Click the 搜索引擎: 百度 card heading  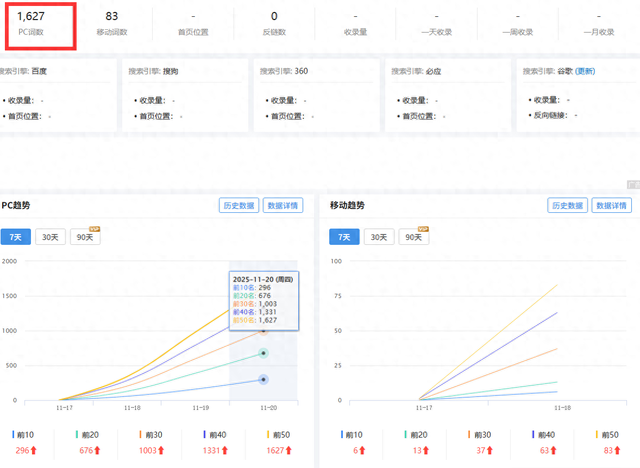(23, 71)
